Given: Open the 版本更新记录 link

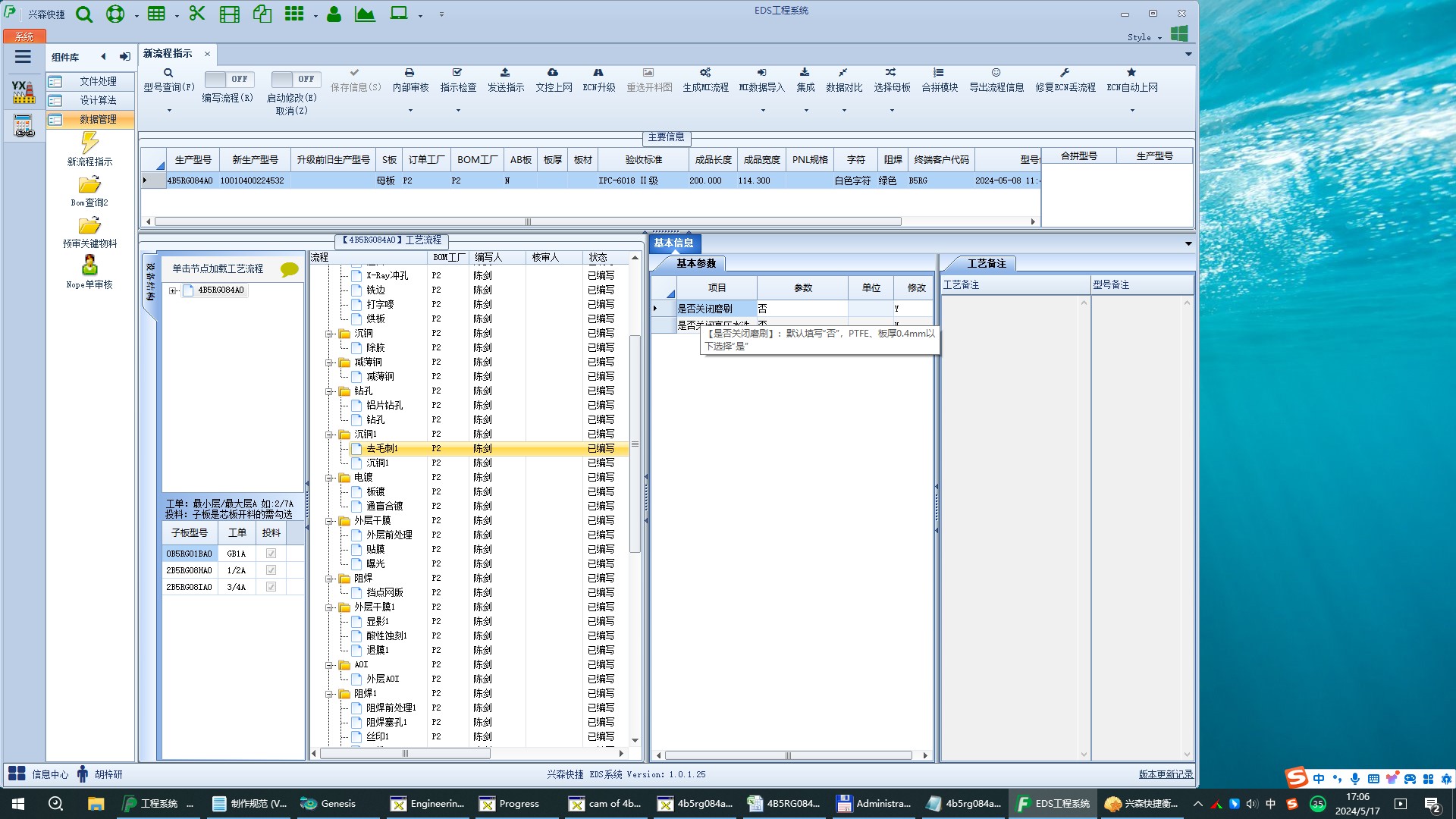Looking at the screenshot, I should click(1165, 774).
